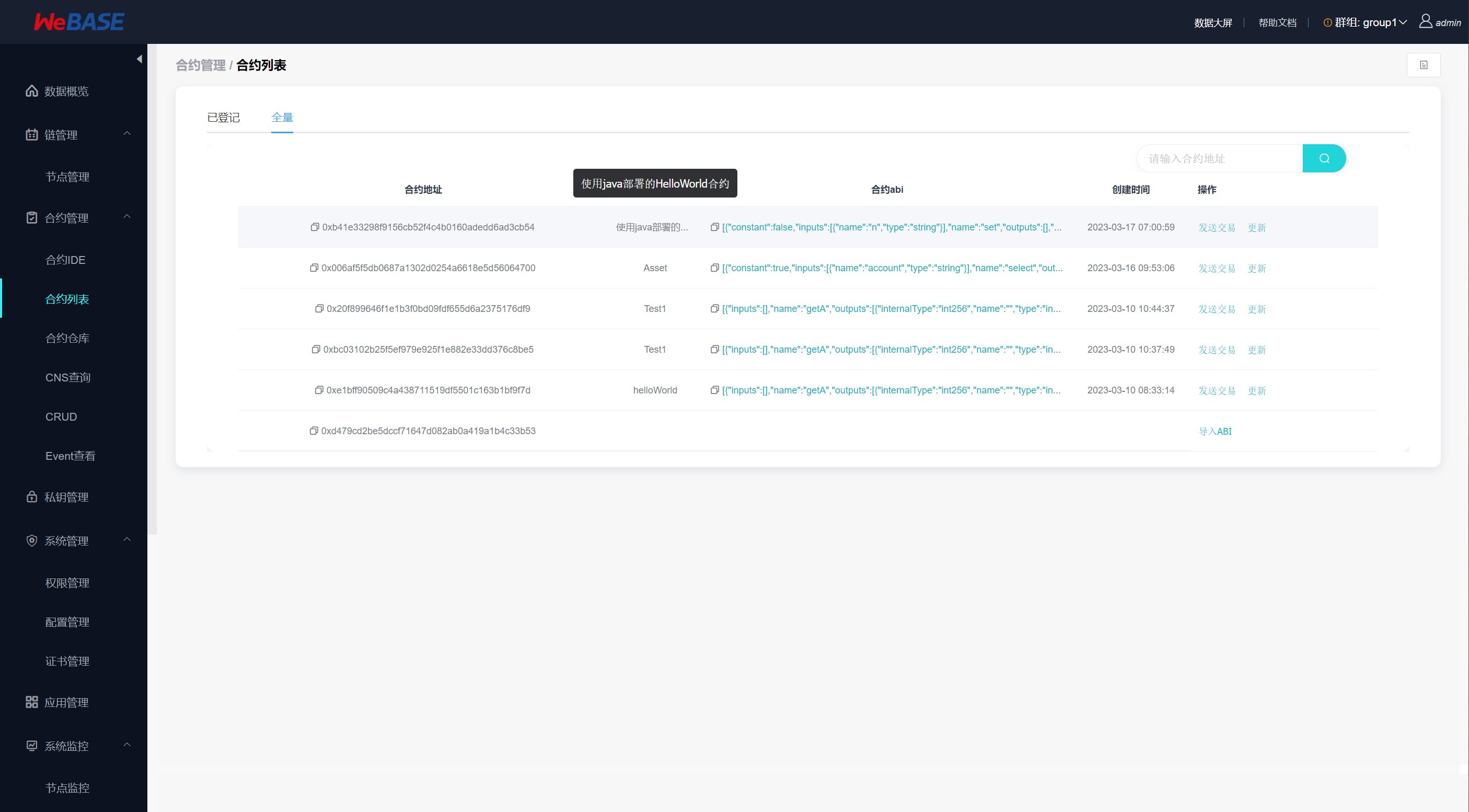The height and width of the screenshot is (812, 1469).
Task: Copy the 0xd479cd2be5 contract address
Action: pos(313,431)
